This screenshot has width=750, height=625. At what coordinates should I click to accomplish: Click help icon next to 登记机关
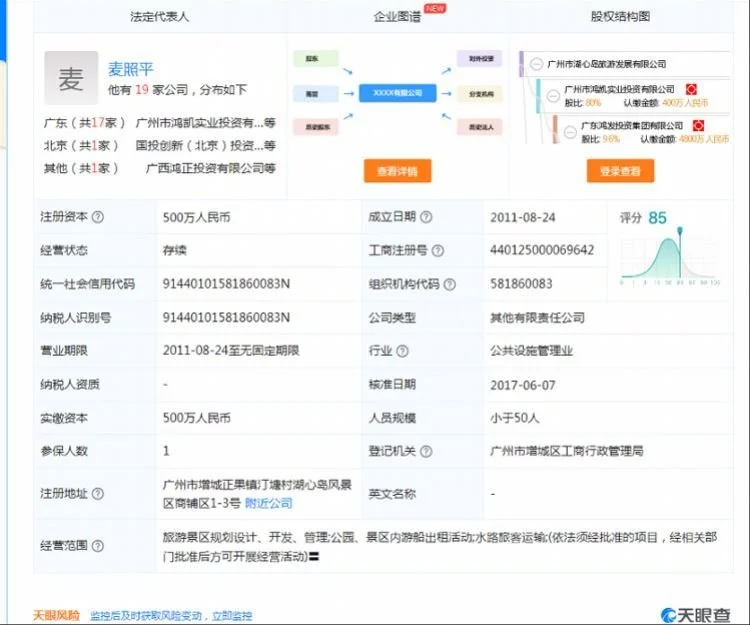pos(426,451)
